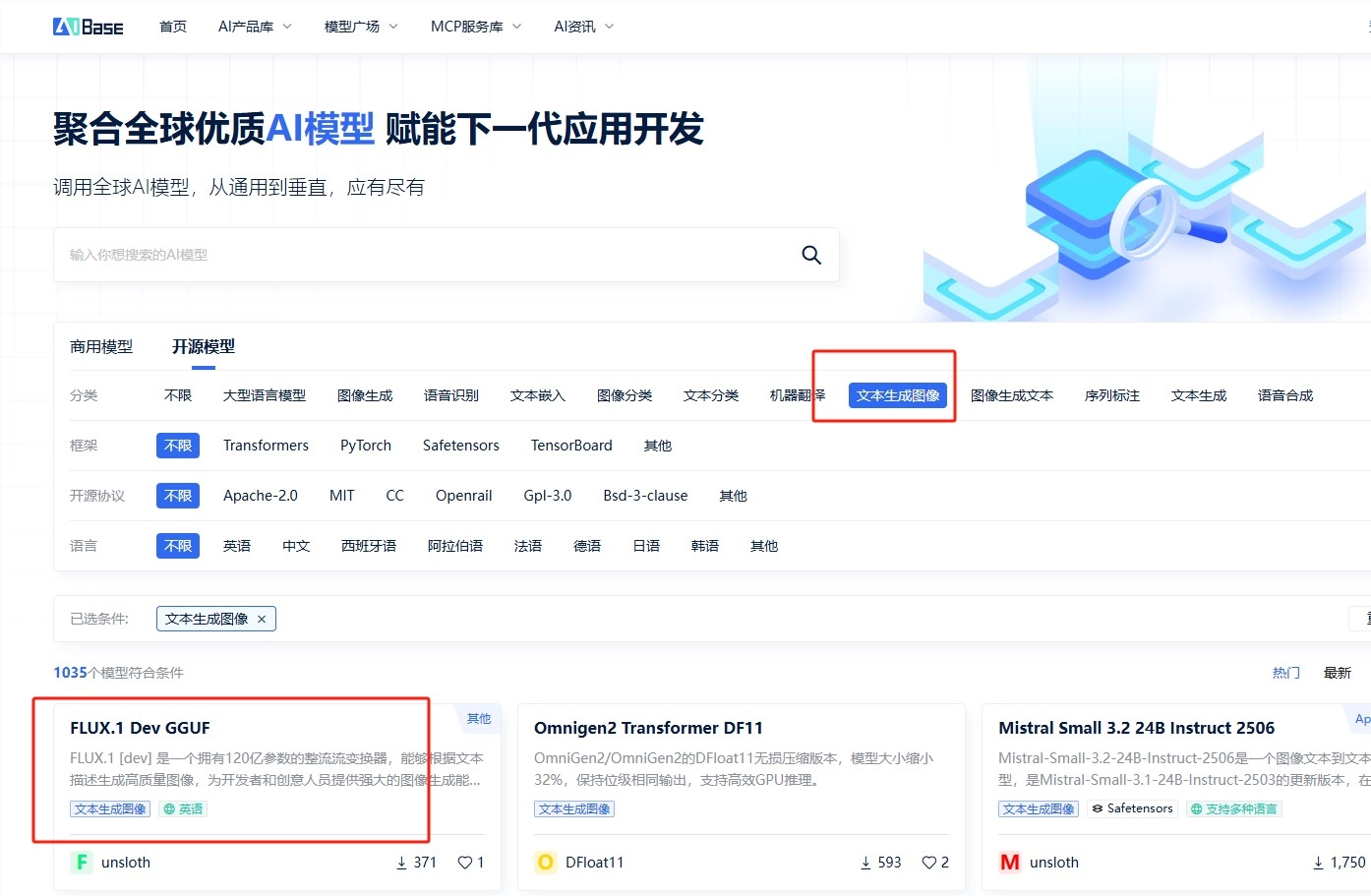1371x896 pixels.
Task: Filter by Bsd-3-clause license
Action: (x=645, y=496)
